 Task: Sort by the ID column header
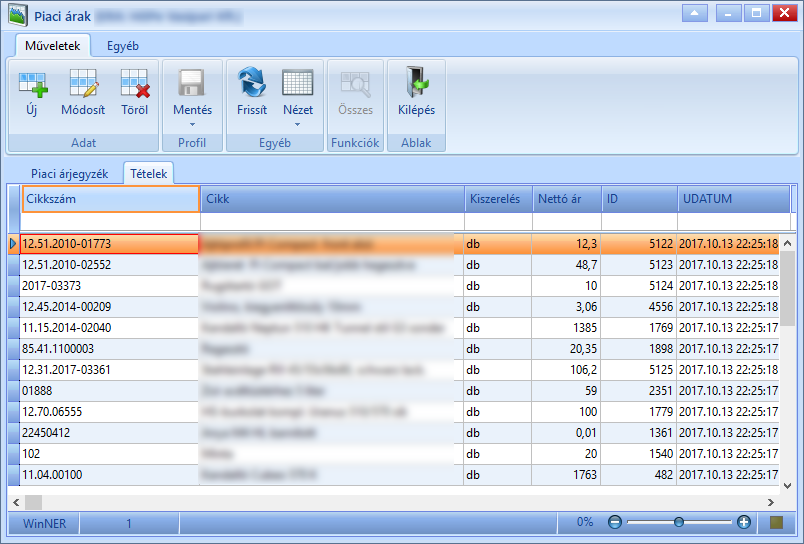(x=639, y=199)
